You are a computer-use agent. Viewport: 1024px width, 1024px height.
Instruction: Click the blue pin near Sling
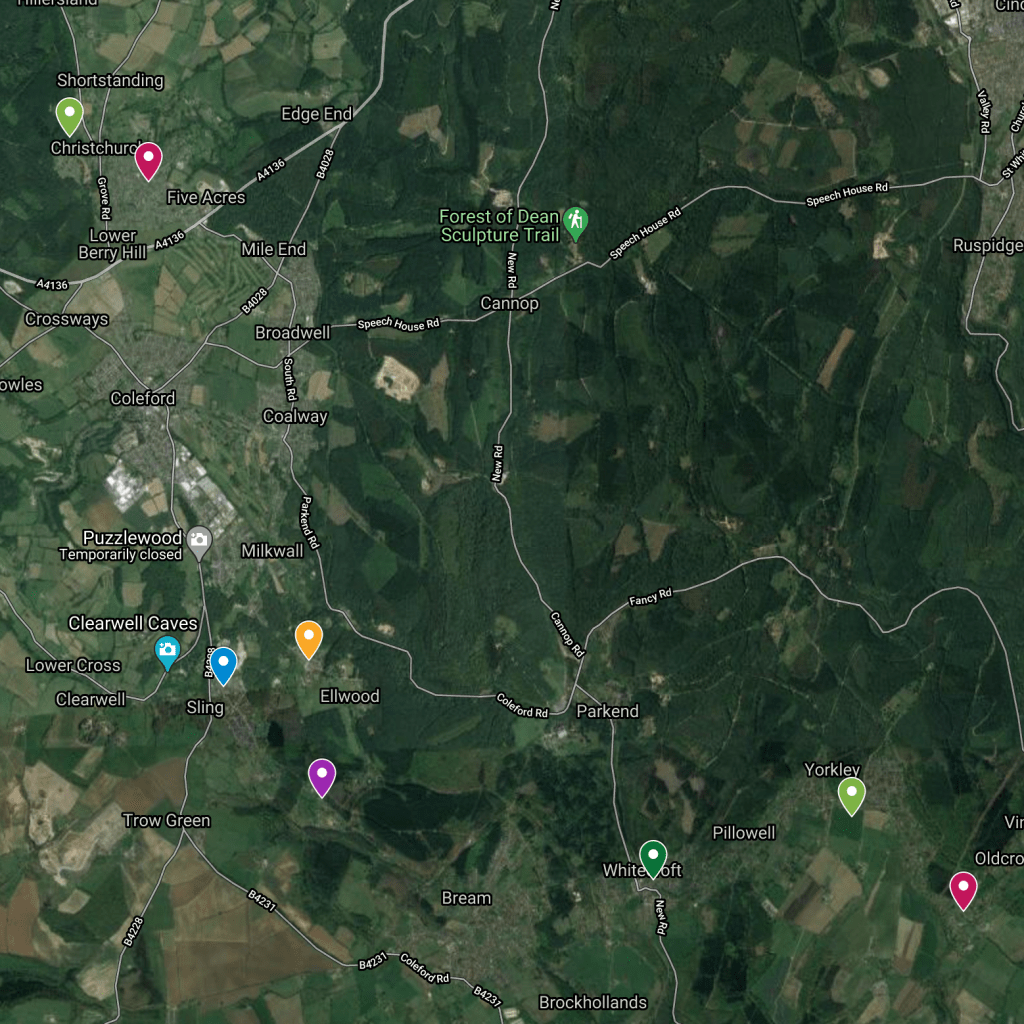[x=223, y=665]
